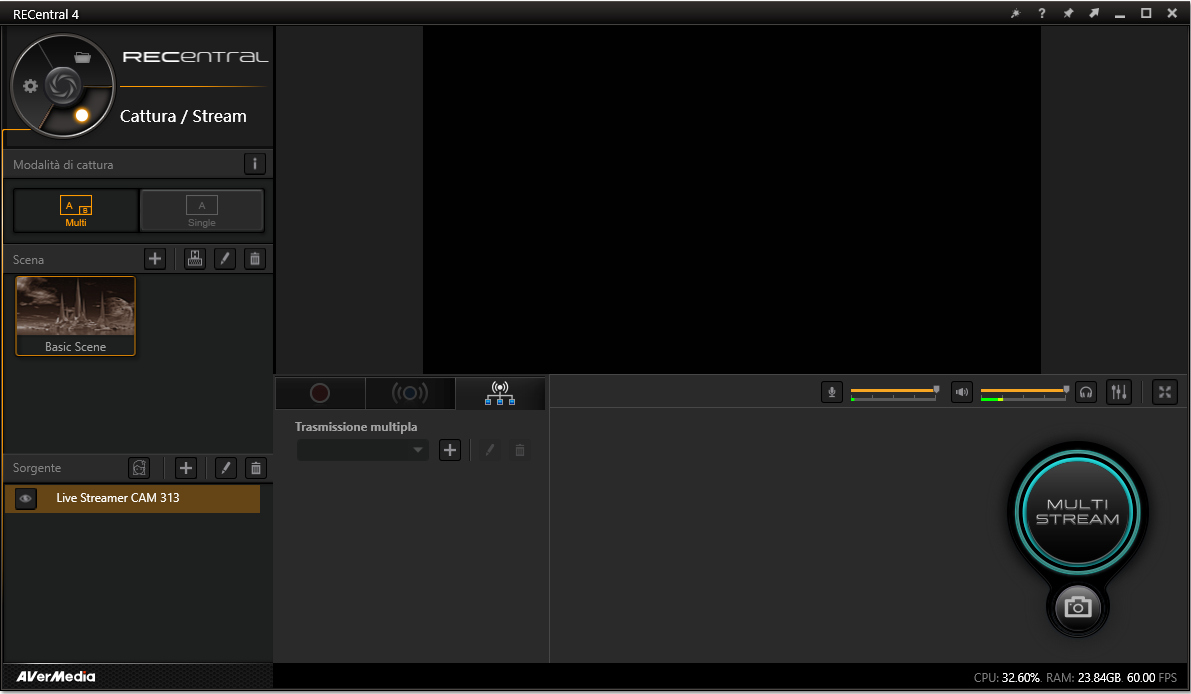1191x694 pixels.
Task: Click the Sorgente refresh/detect source icon
Action: click(x=140, y=468)
